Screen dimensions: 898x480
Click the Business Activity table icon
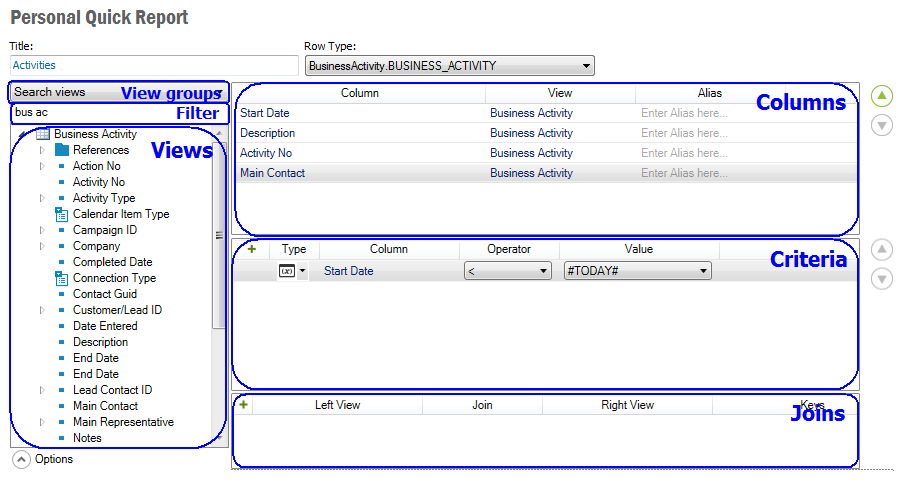pyautogui.click(x=43, y=134)
